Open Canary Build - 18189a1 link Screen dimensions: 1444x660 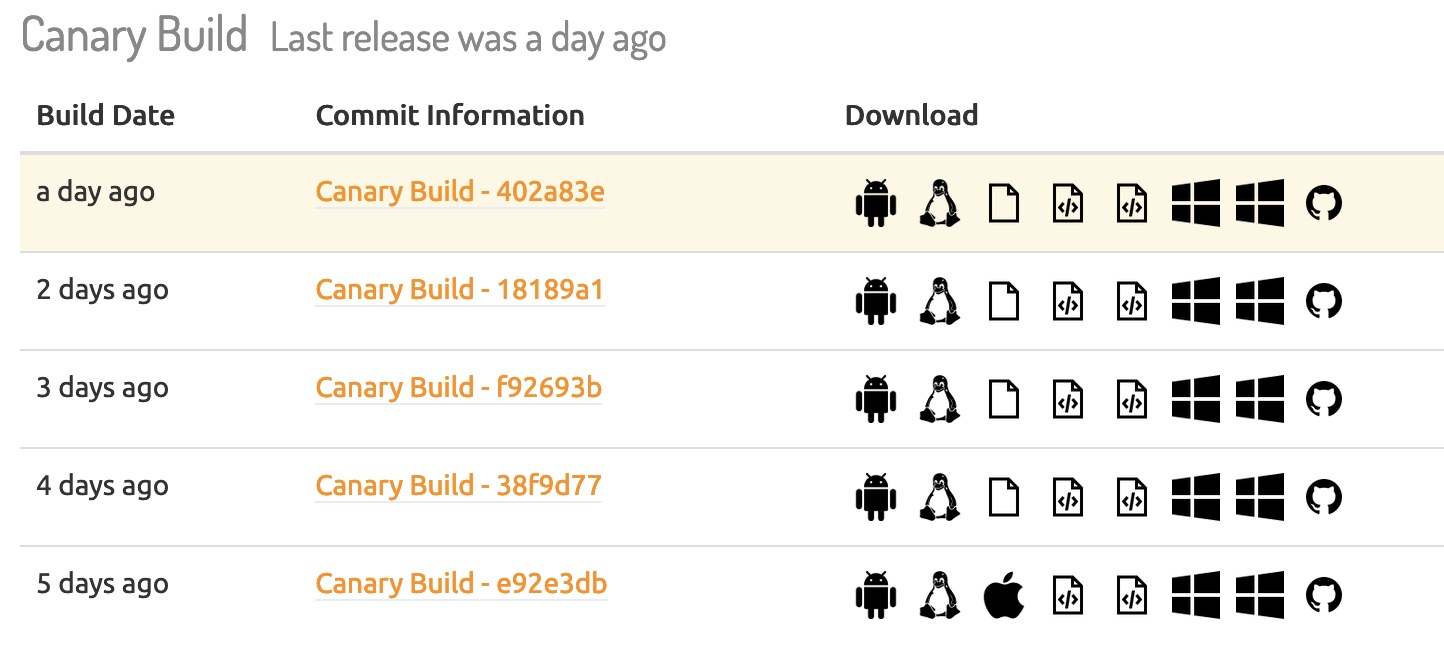[460, 289]
